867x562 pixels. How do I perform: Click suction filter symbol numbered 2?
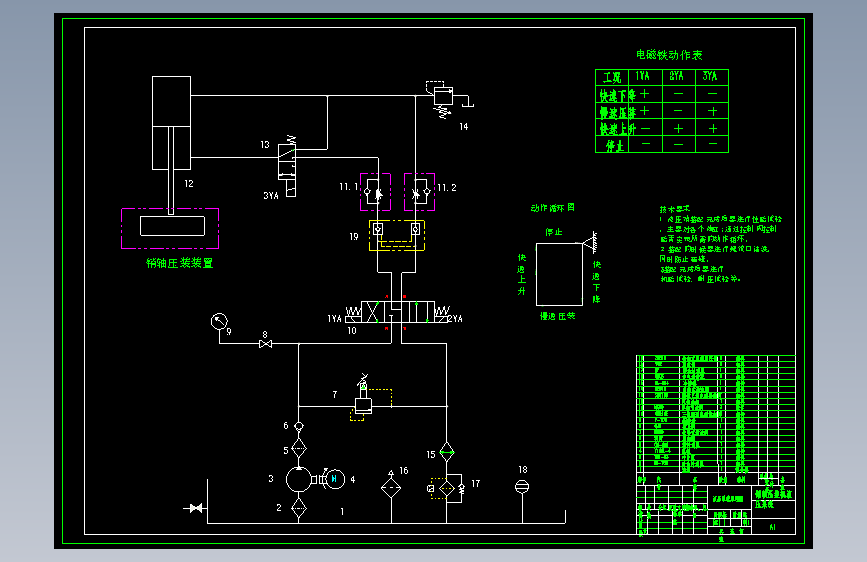299,508
